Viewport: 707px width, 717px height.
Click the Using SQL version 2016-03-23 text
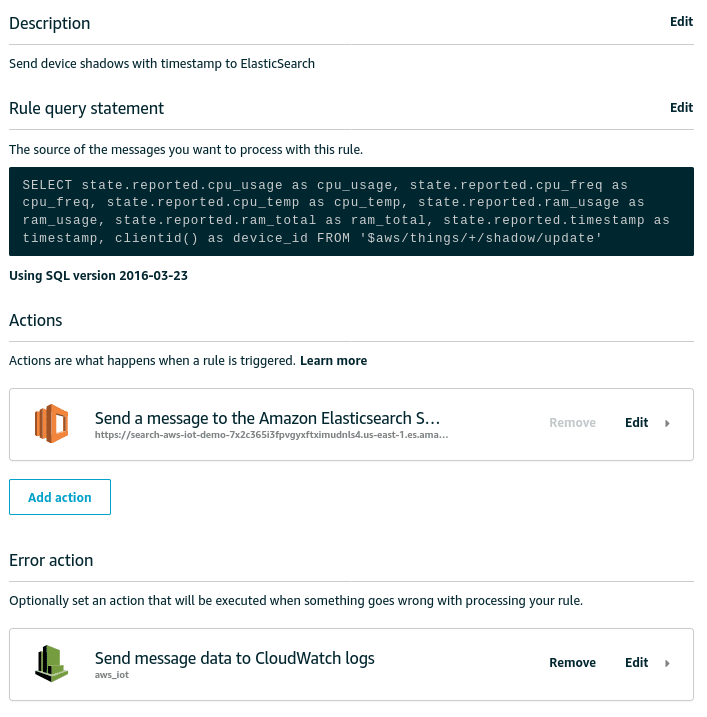click(98, 276)
